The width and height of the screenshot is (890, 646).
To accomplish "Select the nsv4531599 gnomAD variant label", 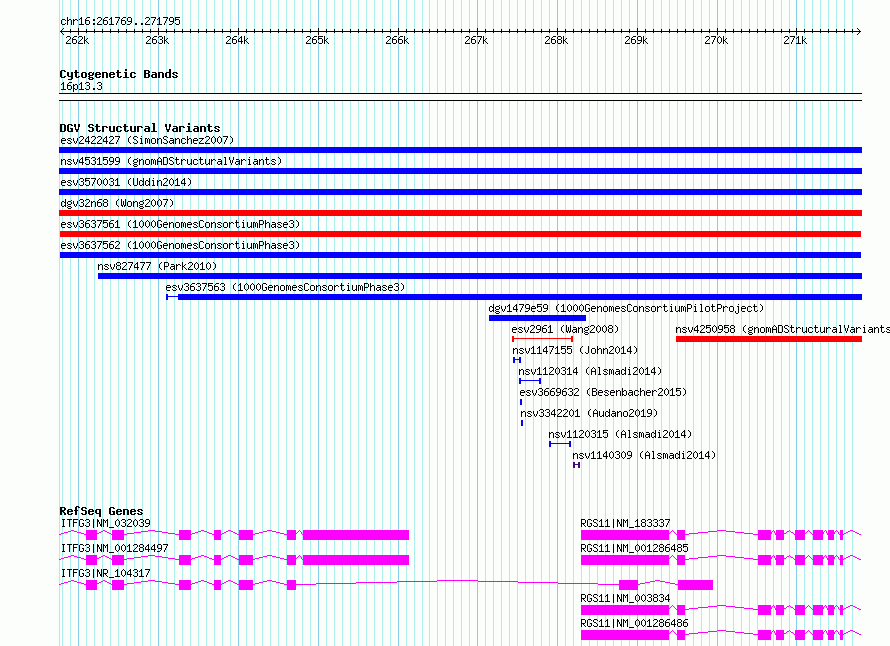I will pos(171,161).
